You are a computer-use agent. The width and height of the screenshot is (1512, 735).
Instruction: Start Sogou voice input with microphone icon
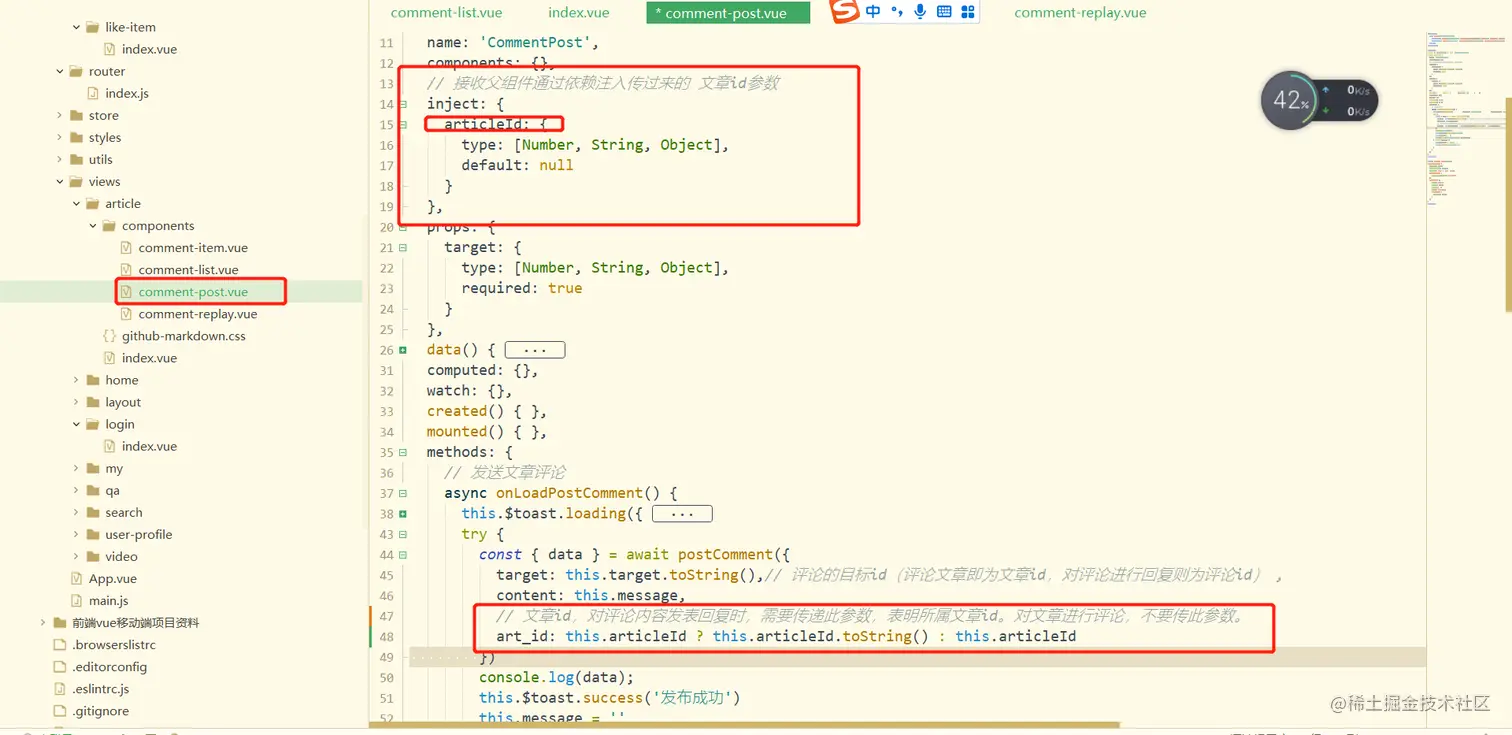920,12
